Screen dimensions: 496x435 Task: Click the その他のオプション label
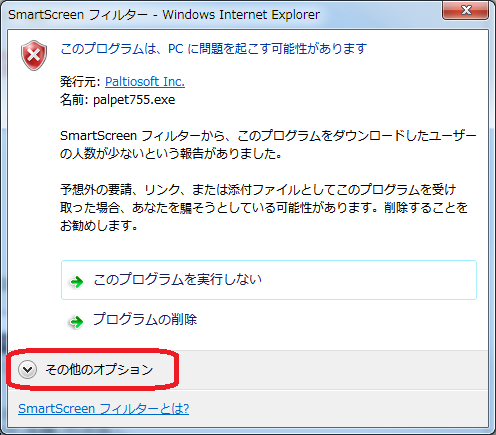pos(99,369)
